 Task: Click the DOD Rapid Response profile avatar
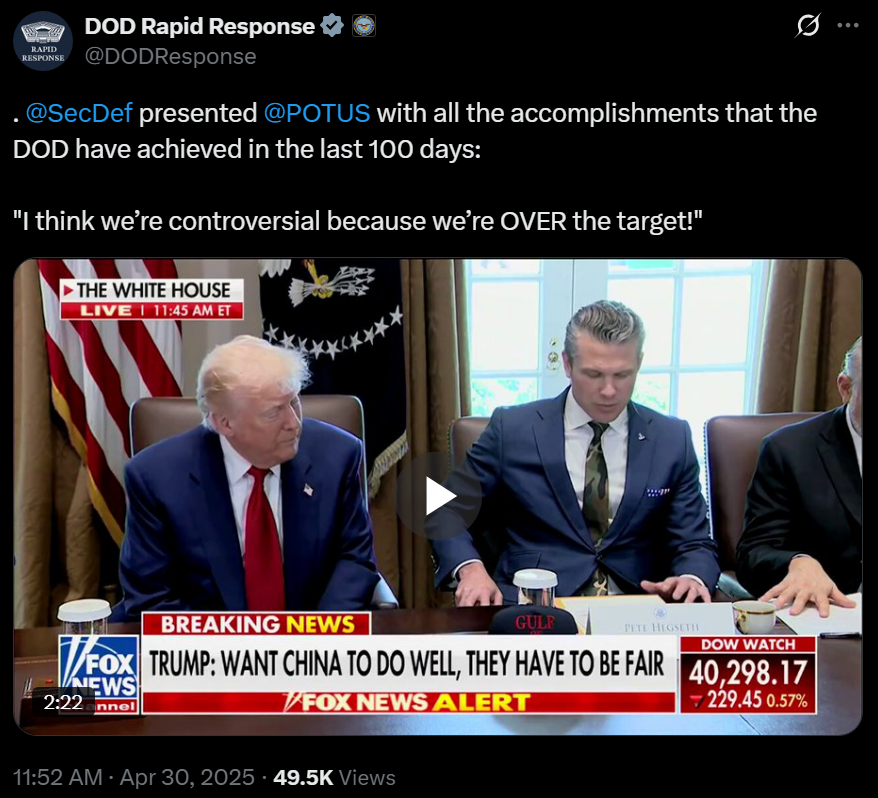tap(43, 41)
